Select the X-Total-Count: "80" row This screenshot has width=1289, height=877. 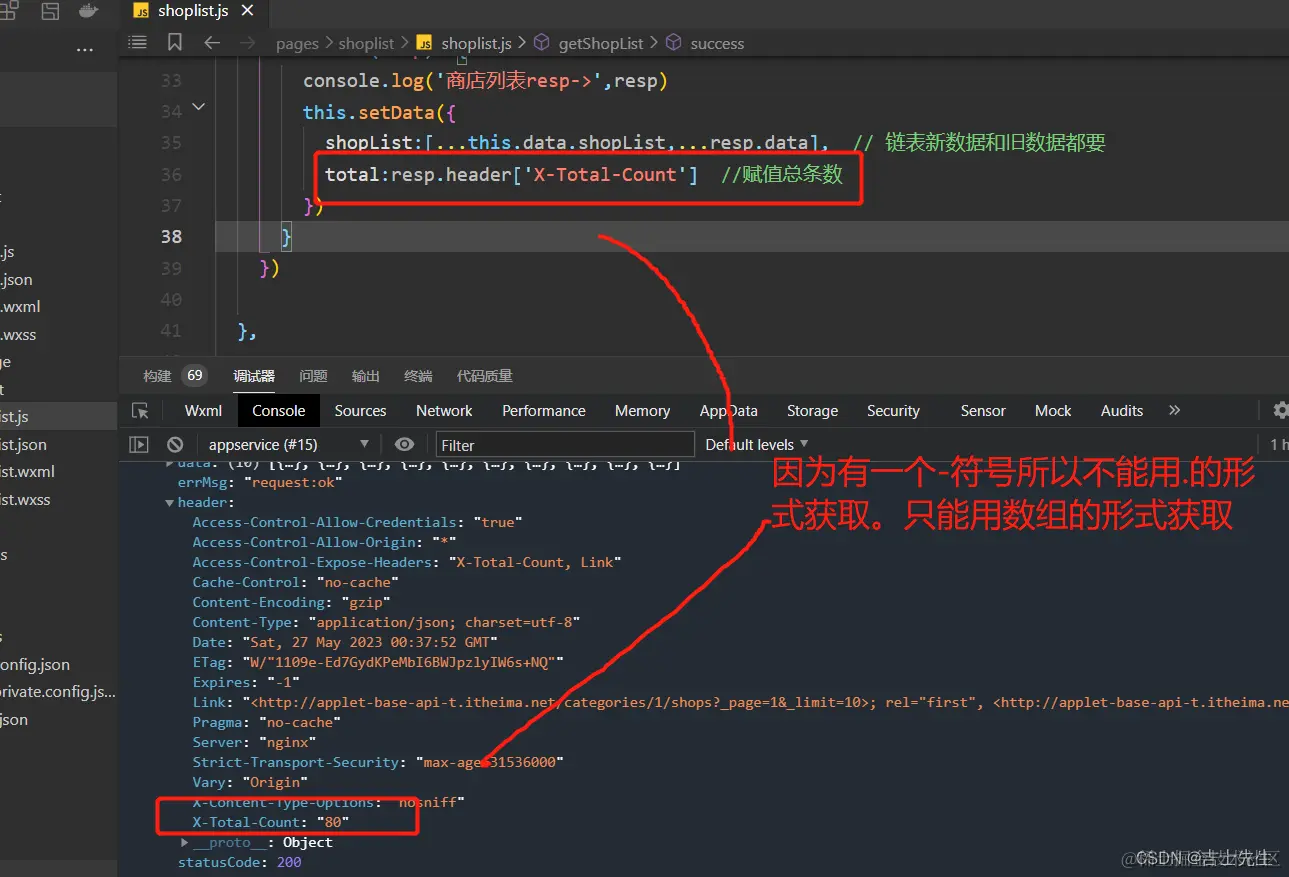(271, 822)
